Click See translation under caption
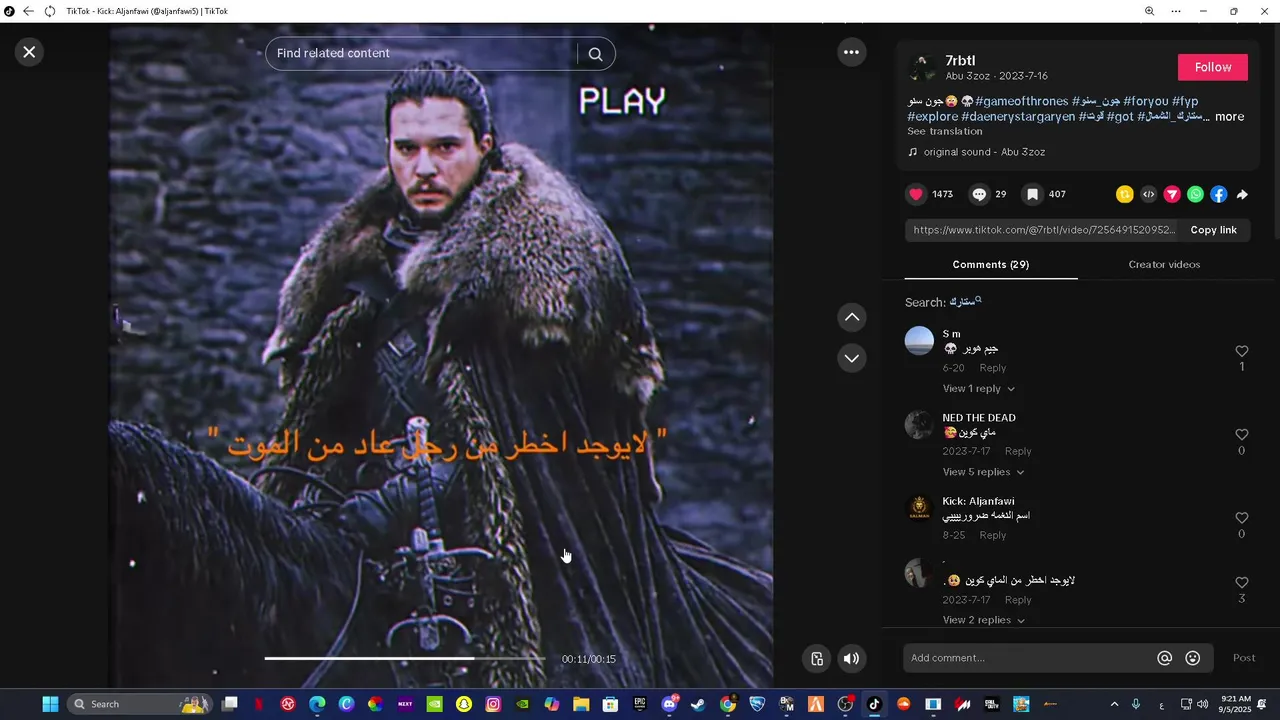1280x720 pixels. coord(945,131)
